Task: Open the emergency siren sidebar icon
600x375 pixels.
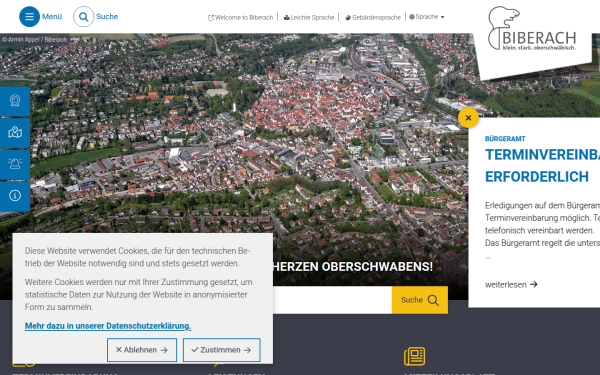Action: pyautogui.click(x=15, y=165)
